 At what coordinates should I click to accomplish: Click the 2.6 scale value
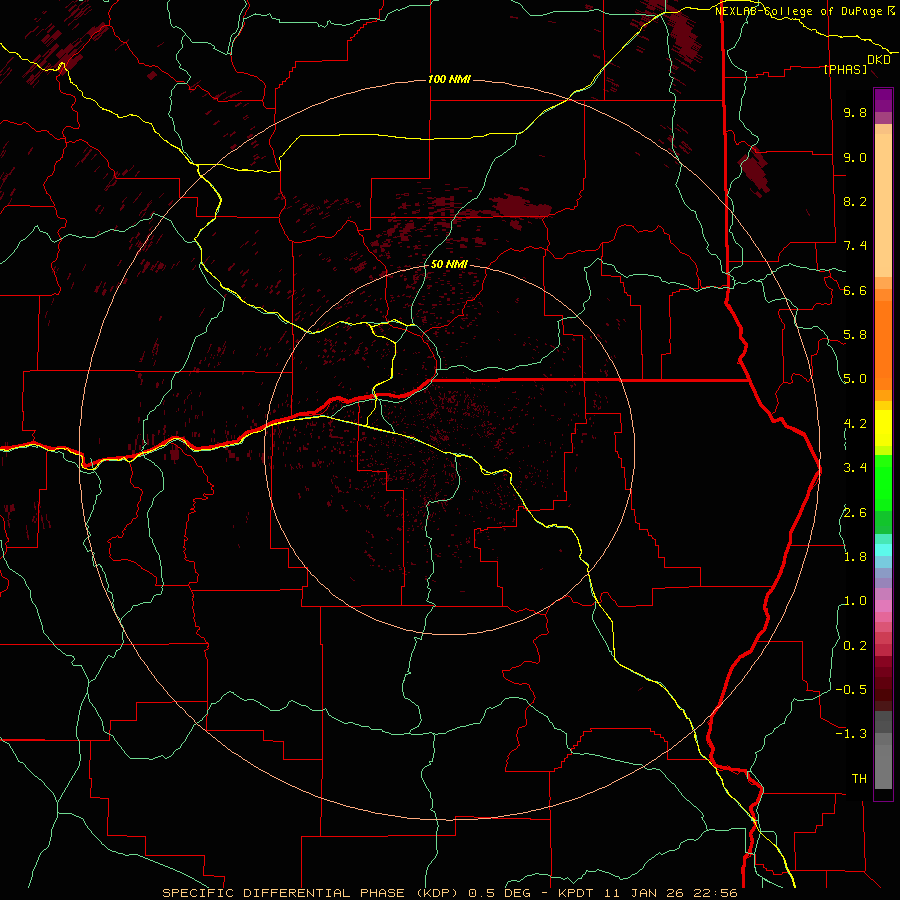(855, 513)
